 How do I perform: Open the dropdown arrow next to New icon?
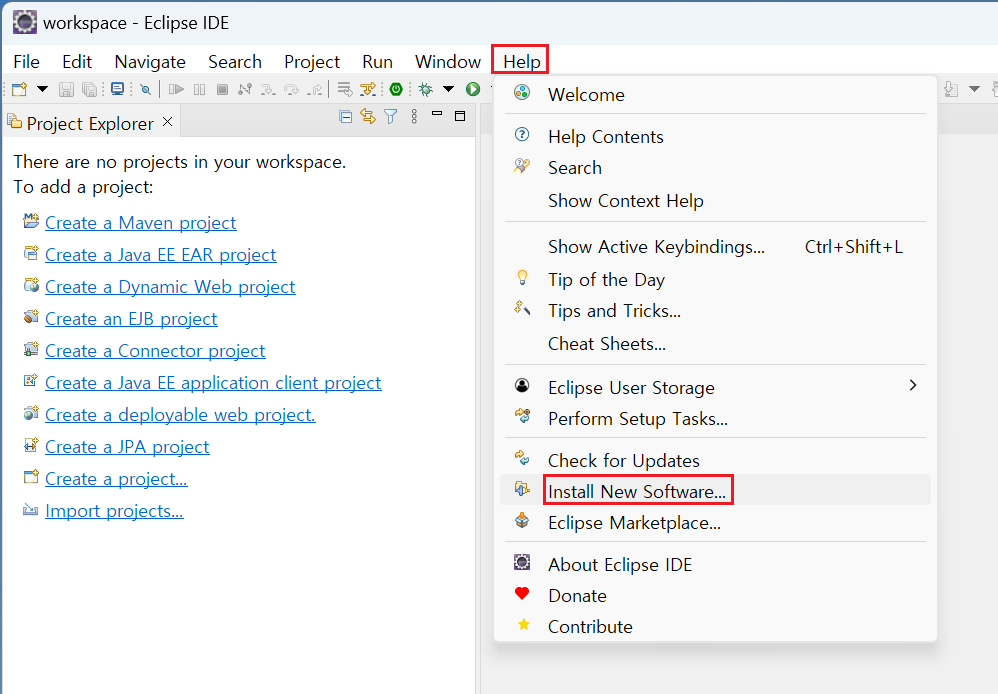[42, 89]
